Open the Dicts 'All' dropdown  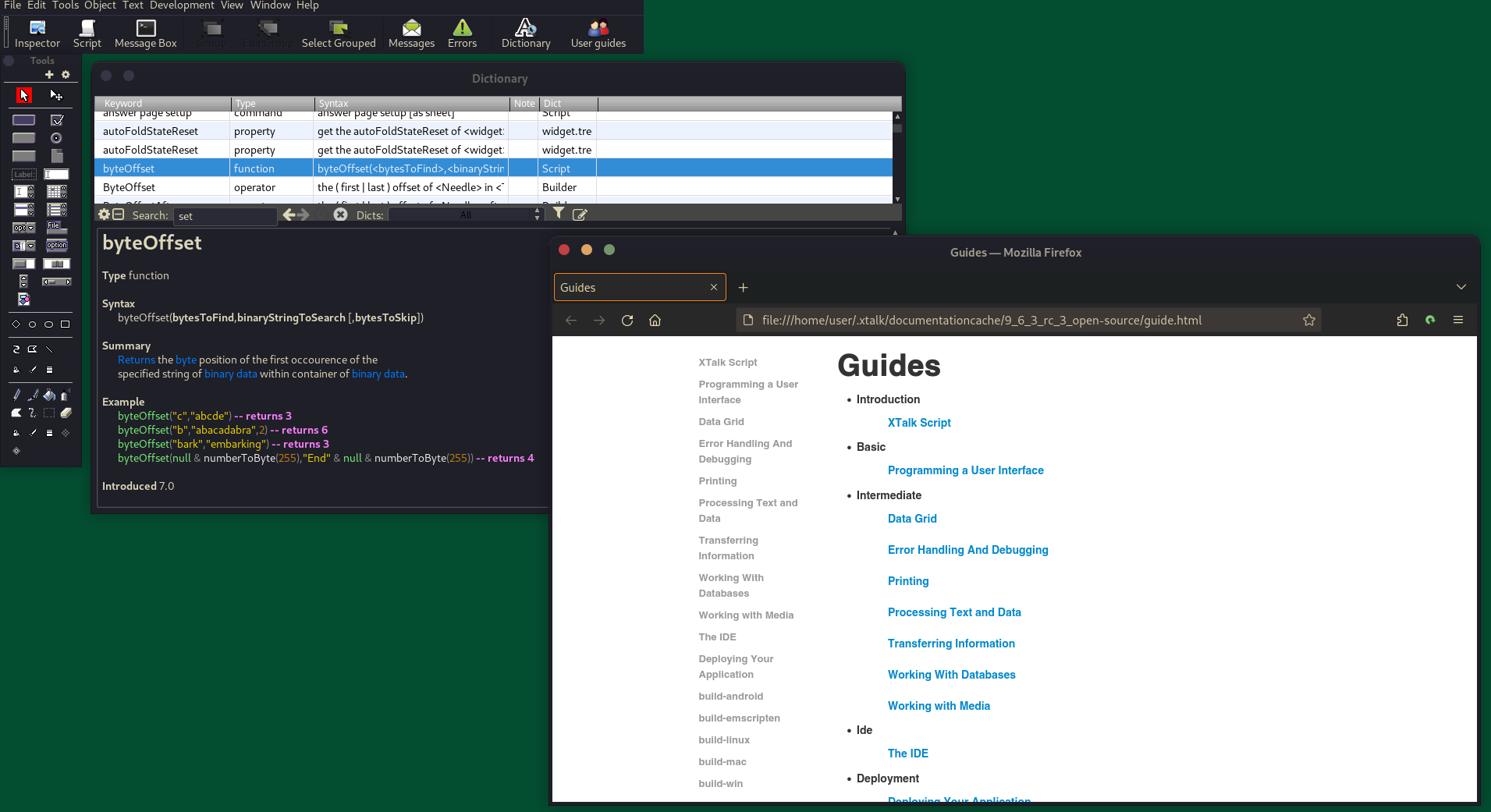(x=465, y=215)
